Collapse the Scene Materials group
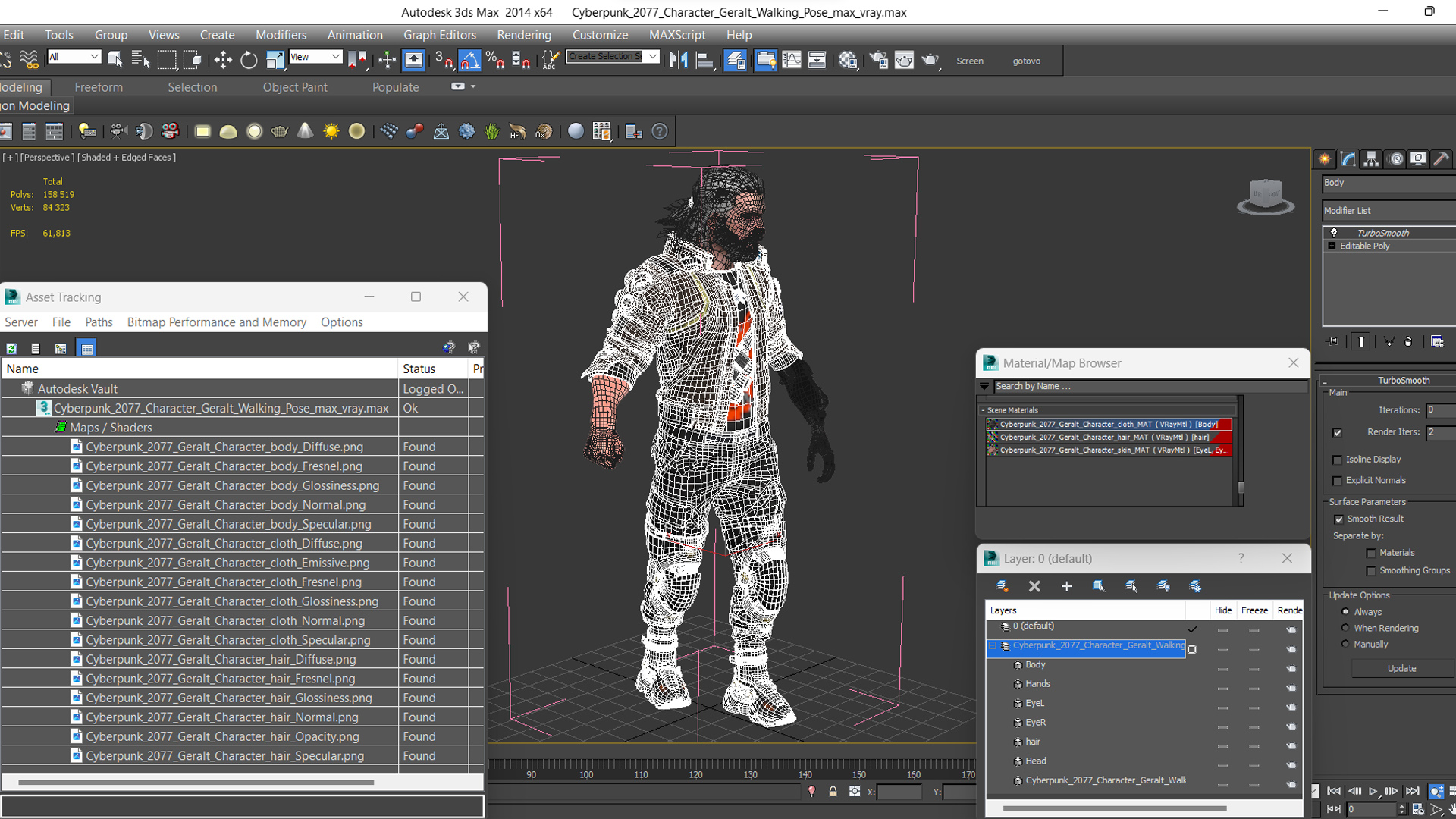The image size is (1456, 819). tap(983, 410)
